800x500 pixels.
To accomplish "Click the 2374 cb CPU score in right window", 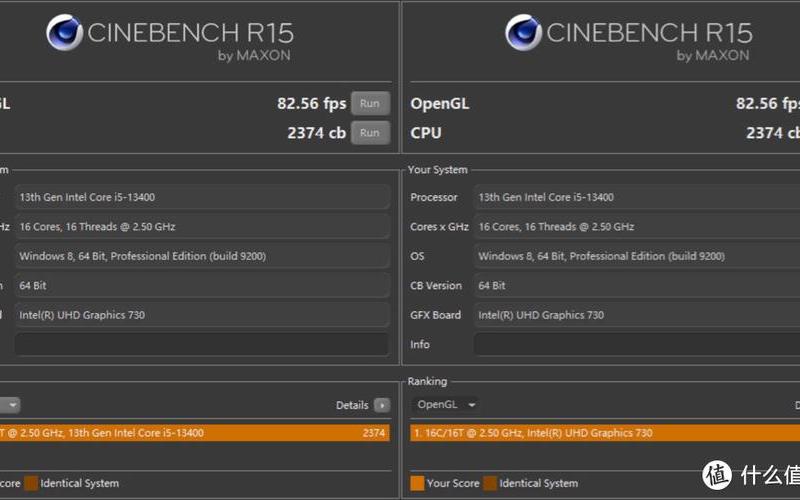I will tap(773, 133).
